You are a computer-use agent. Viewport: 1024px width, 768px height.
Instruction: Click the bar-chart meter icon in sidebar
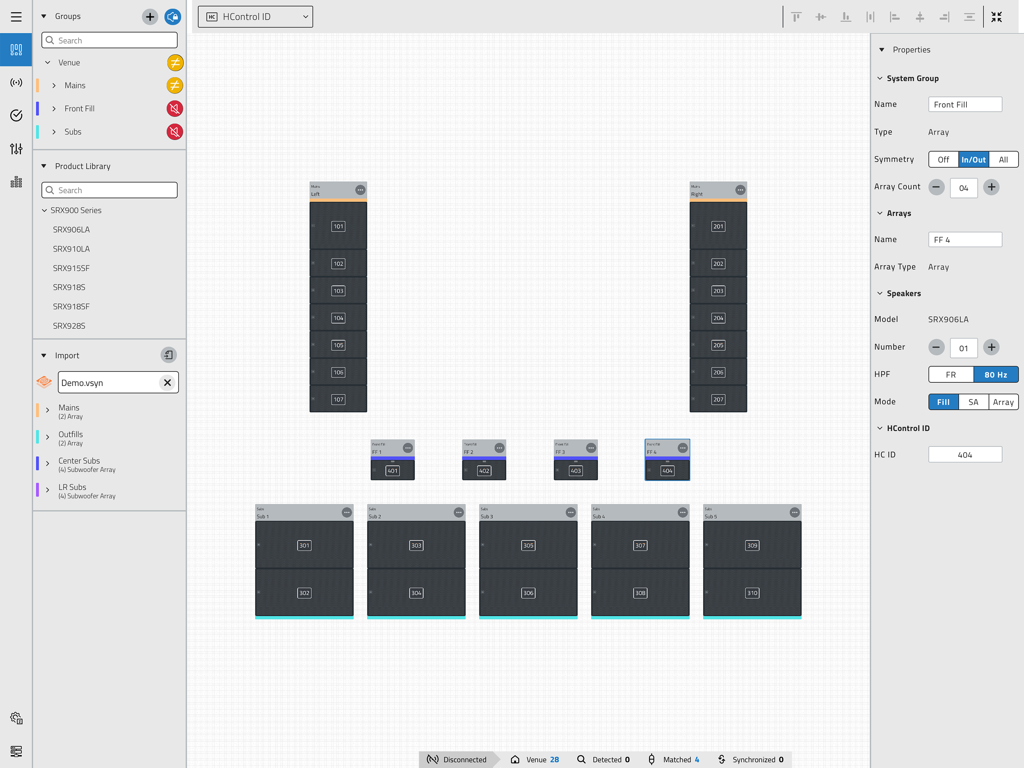pyautogui.click(x=16, y=182)
